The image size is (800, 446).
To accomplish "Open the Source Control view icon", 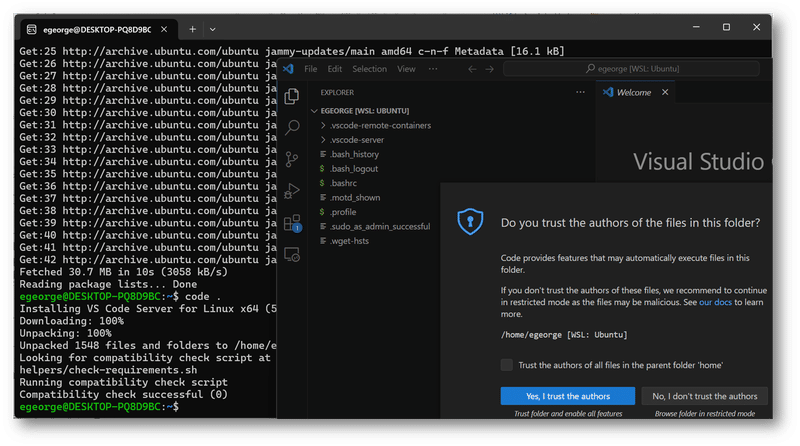I will (292, 159).
